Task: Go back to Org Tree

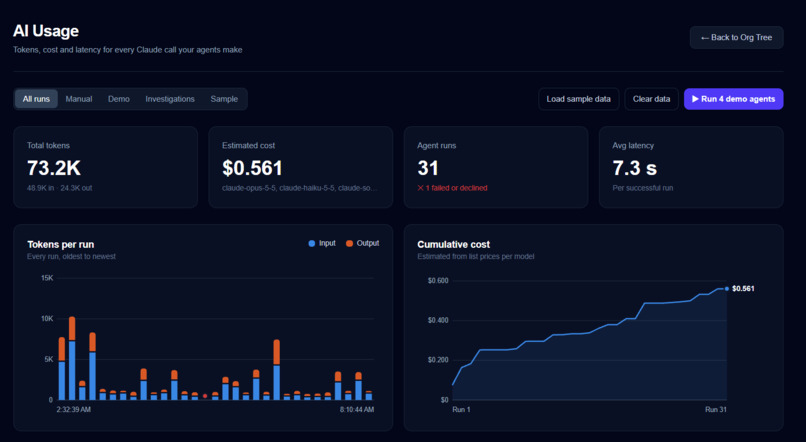Action: point(736,38)
